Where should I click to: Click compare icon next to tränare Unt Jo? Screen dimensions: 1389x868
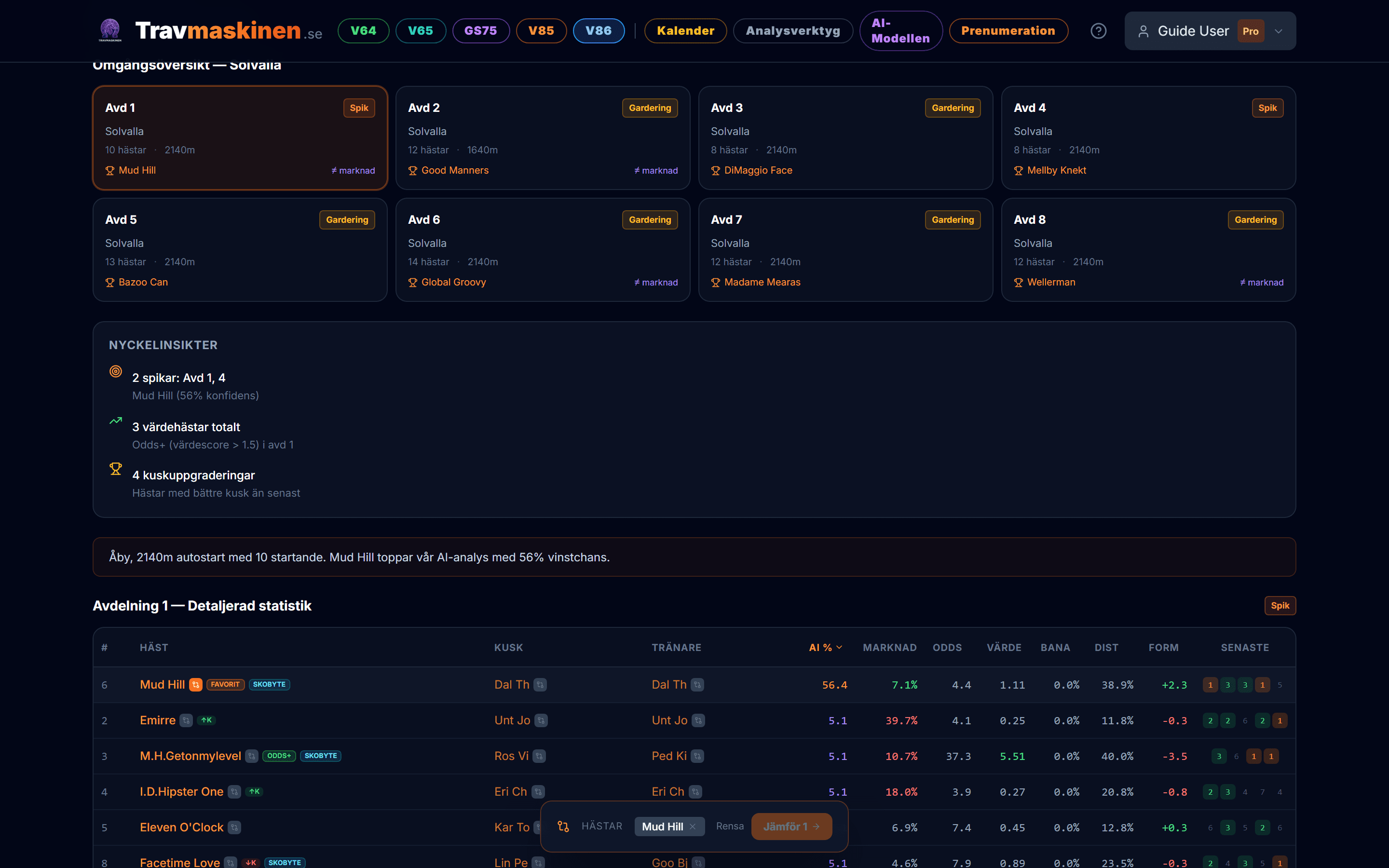698,720
